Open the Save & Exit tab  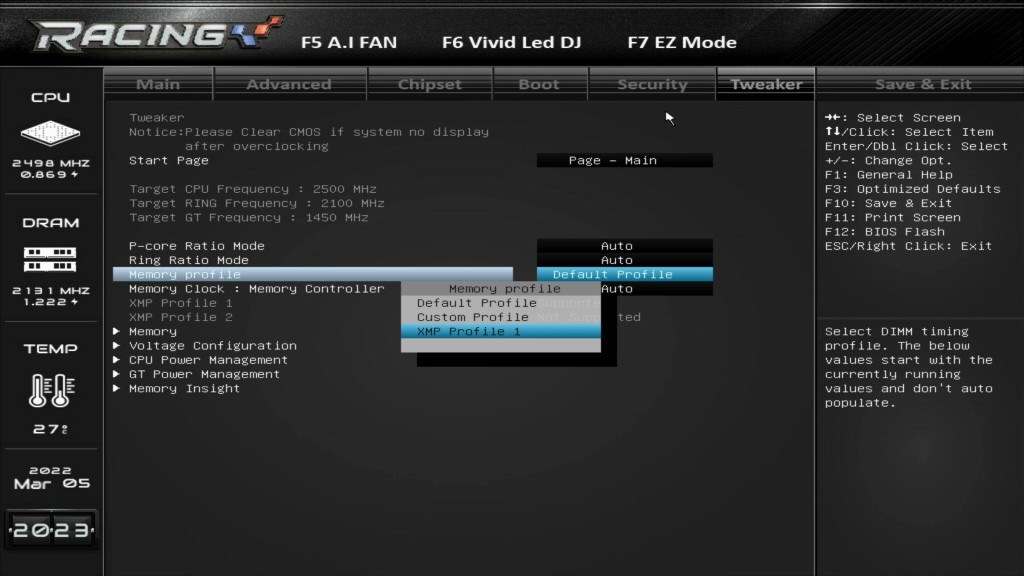923,84
